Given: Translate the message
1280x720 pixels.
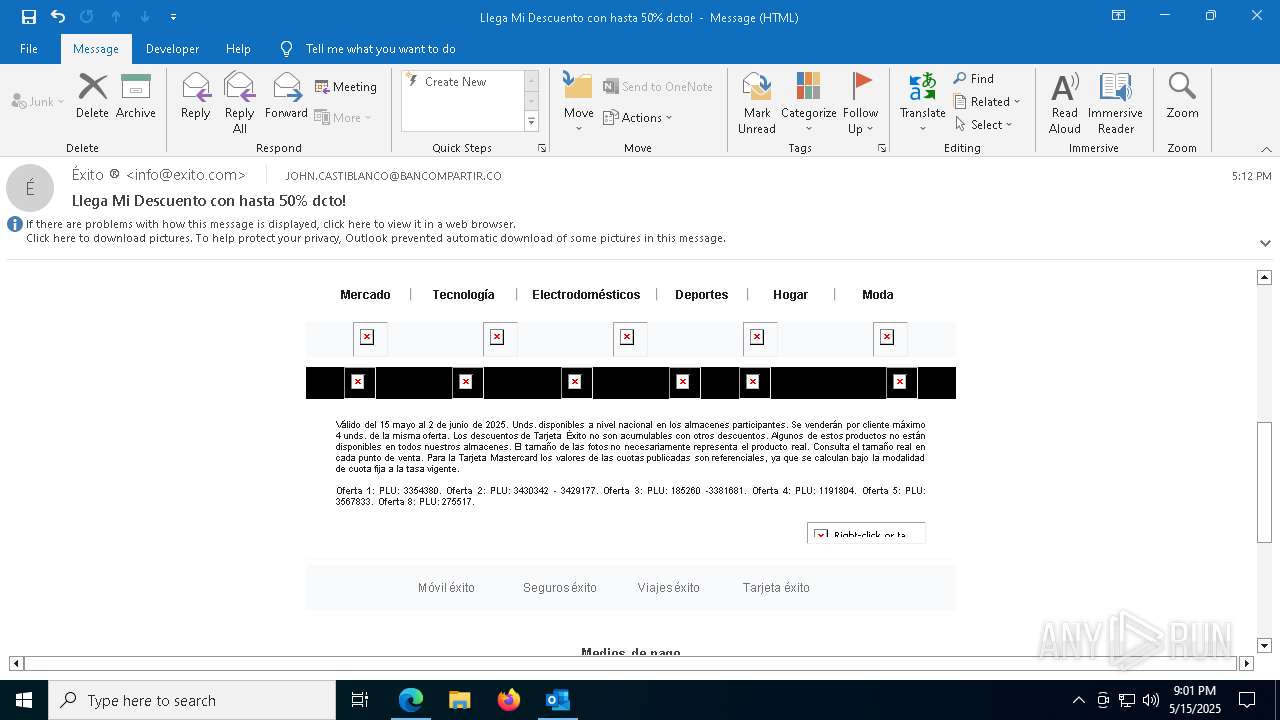Looking at the screenshot, I should click(923, 103).
